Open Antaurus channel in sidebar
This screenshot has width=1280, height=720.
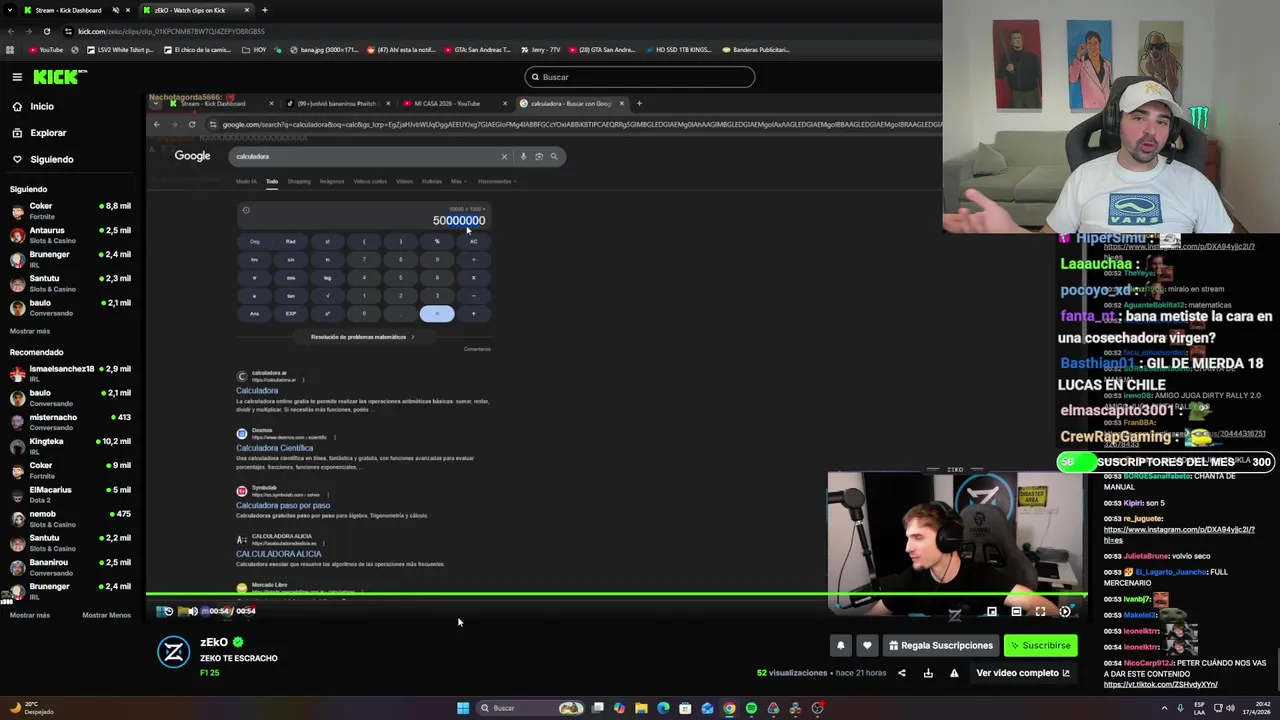(x=70, y=235)
